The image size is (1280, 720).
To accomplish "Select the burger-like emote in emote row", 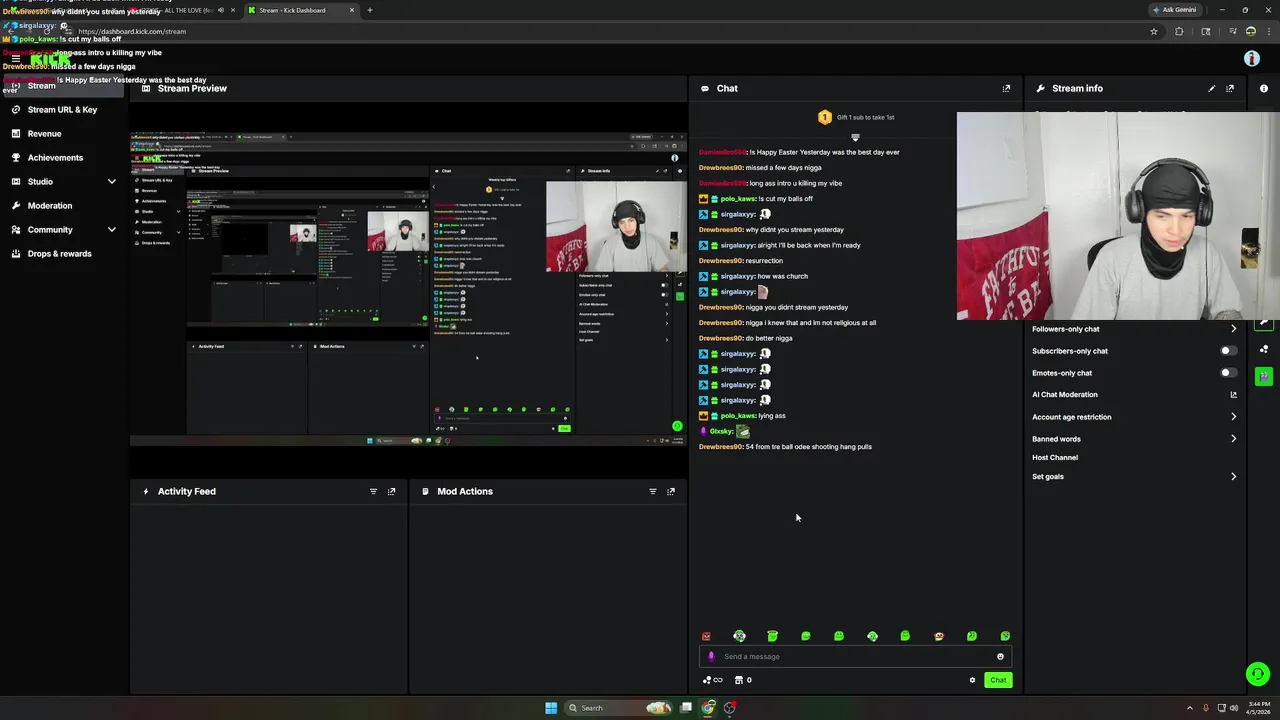I will [x=939, y=636].
